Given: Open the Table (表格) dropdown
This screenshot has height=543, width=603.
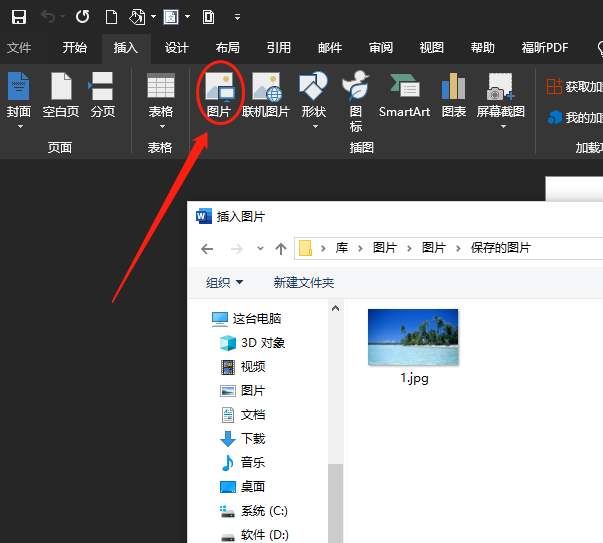Looking at the screenshot, I should 160,100.
